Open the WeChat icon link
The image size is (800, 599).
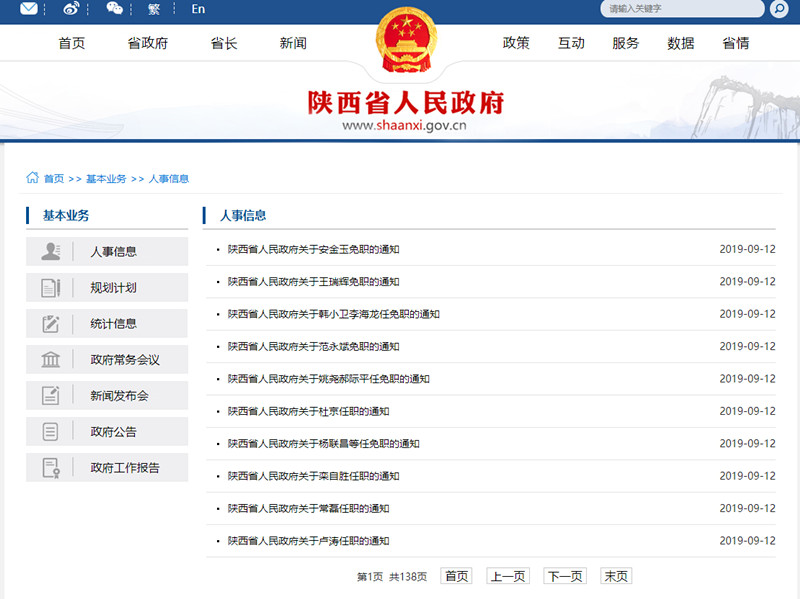(x=115, y=9)
